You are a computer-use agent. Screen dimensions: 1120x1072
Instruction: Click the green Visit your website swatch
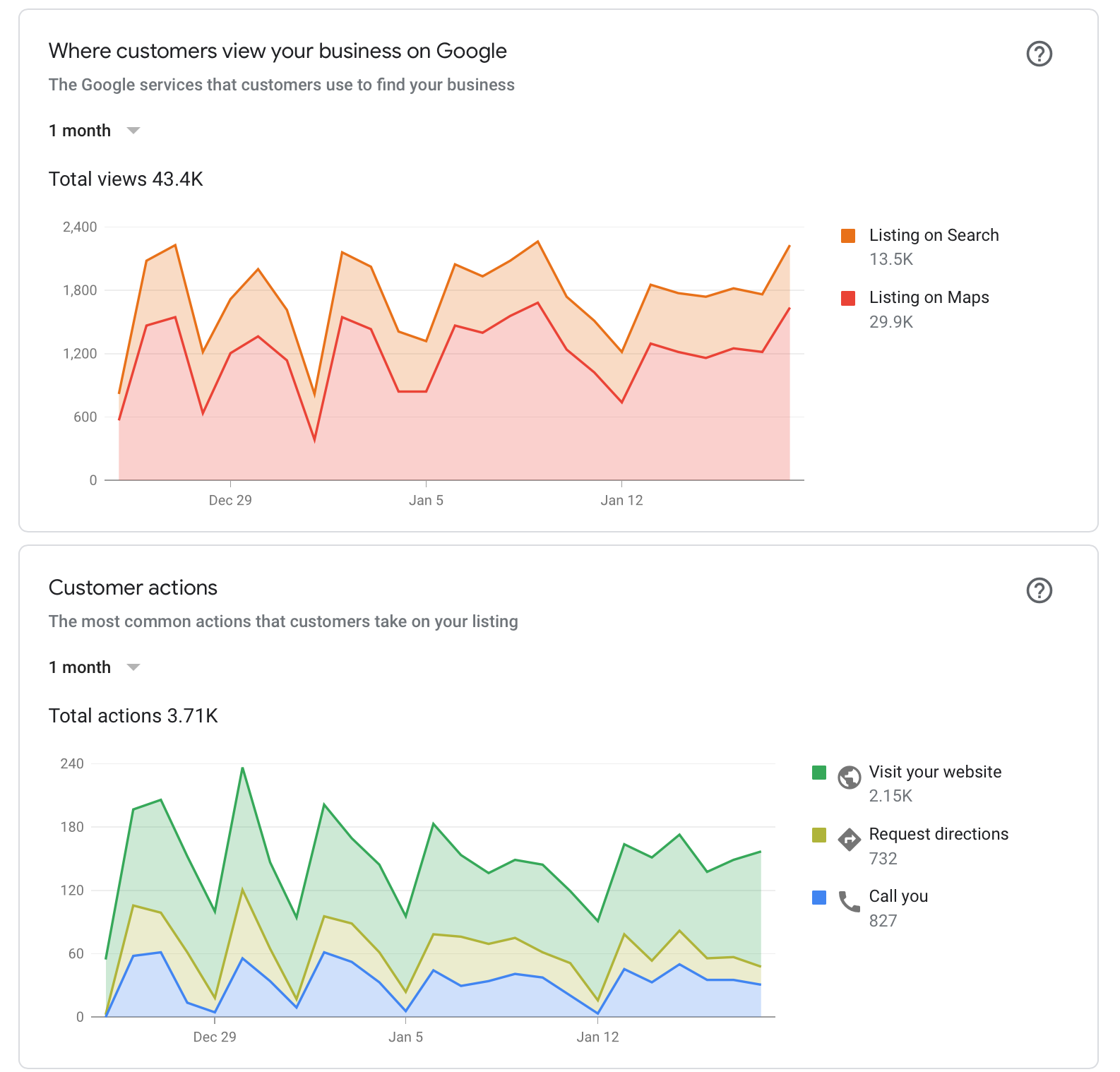(x=819, y=773)
